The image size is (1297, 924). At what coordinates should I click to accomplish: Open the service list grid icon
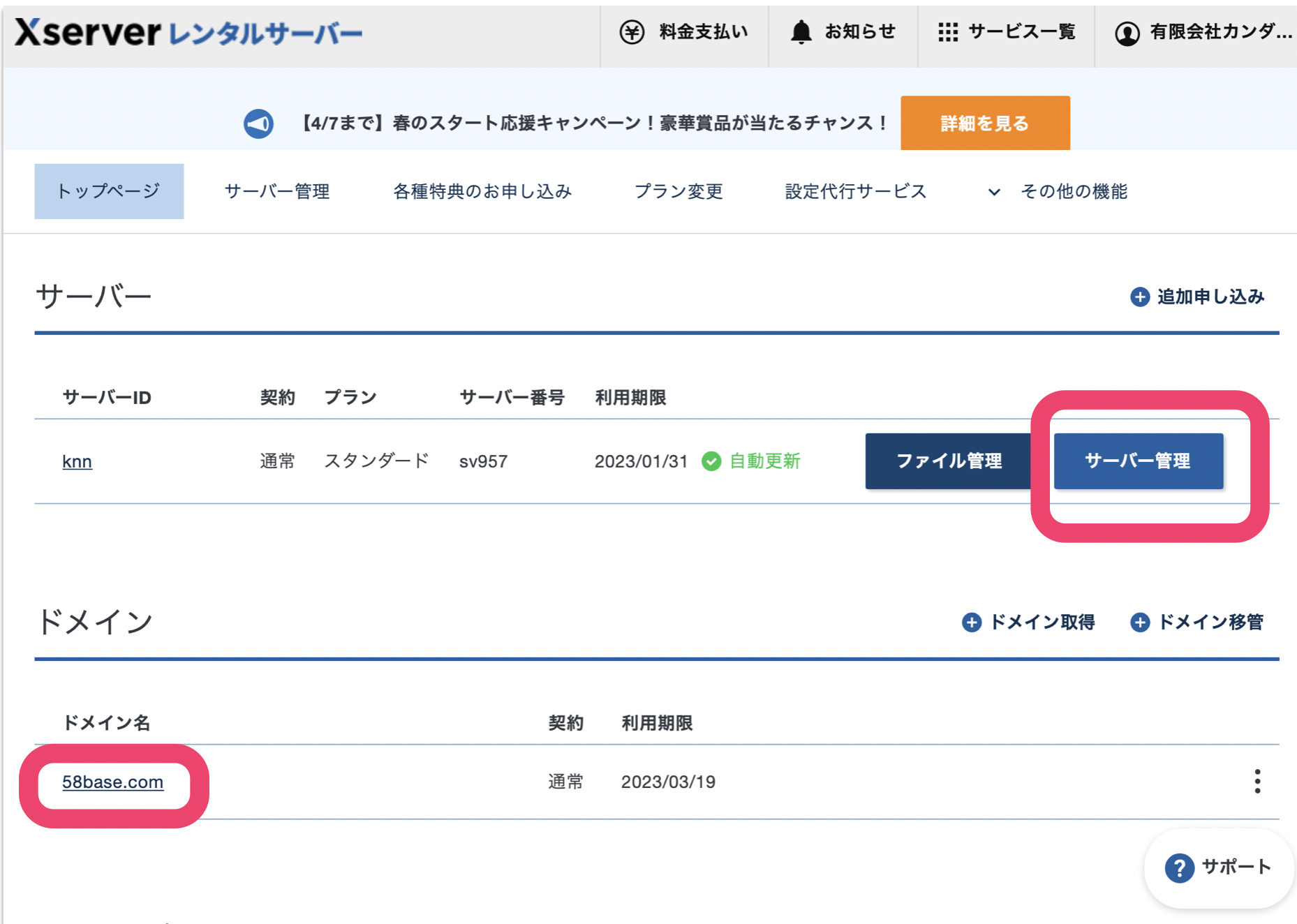point(947,32)
